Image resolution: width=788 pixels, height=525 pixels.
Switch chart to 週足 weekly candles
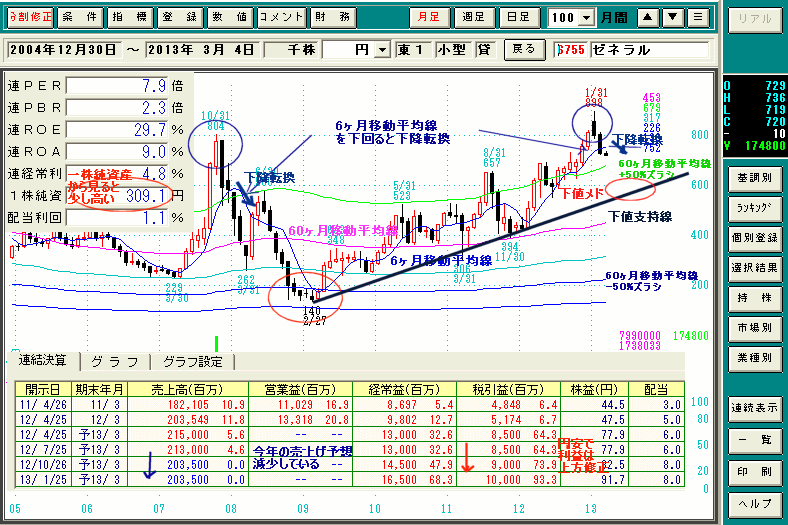coord(474,18)
